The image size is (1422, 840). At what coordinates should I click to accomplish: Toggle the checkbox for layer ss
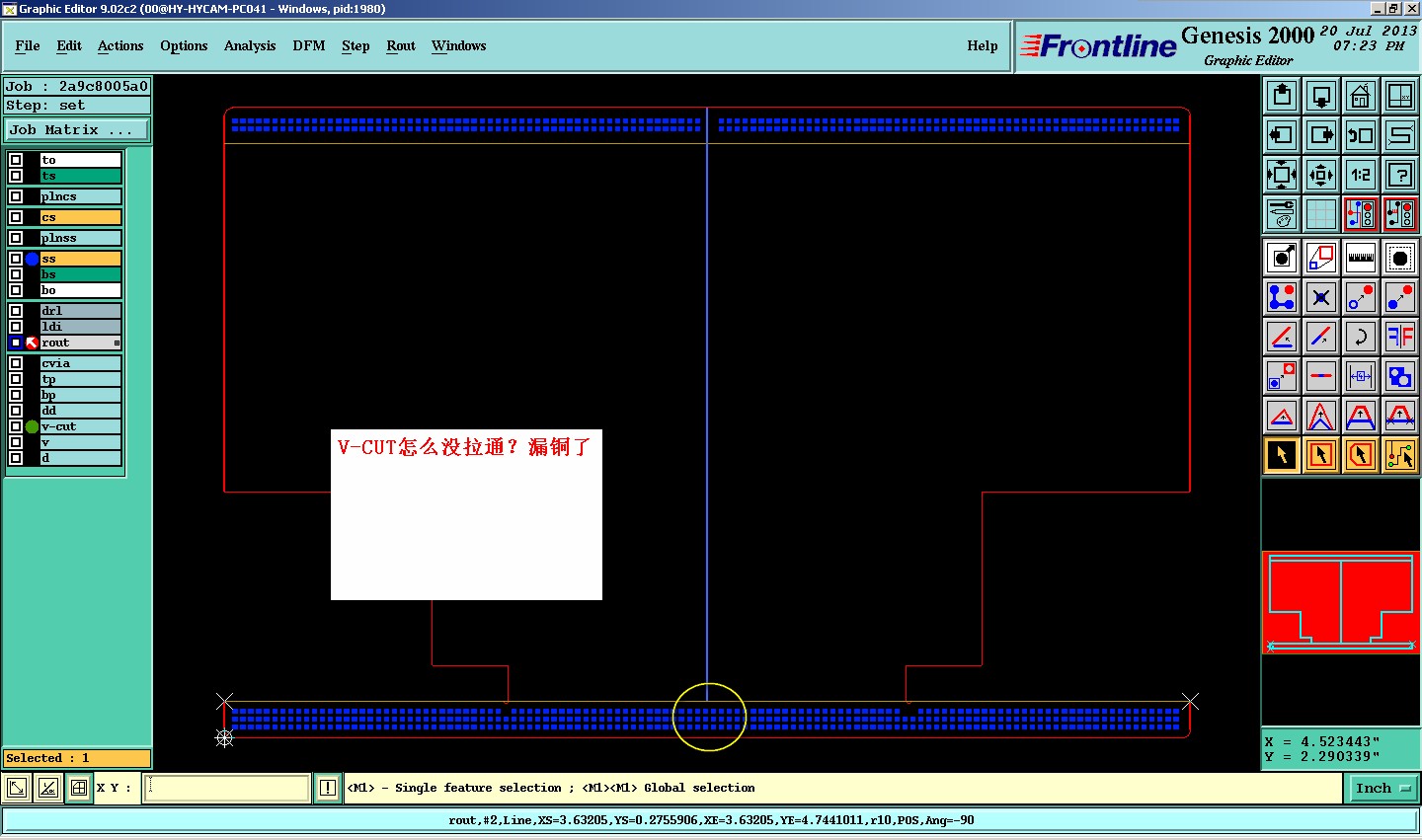[16, 259]
